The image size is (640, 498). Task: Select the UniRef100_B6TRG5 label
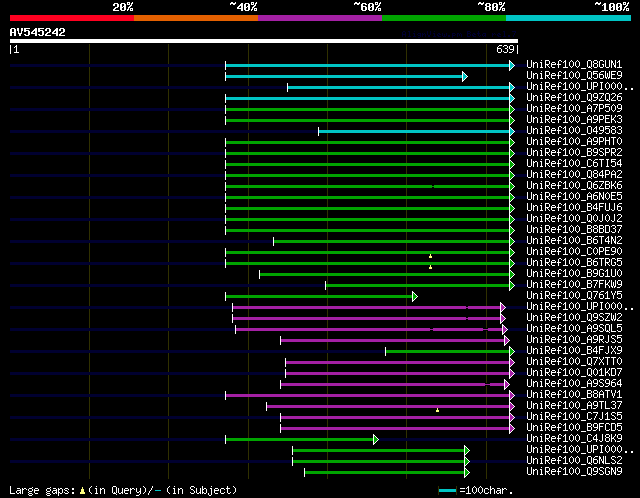574,263
